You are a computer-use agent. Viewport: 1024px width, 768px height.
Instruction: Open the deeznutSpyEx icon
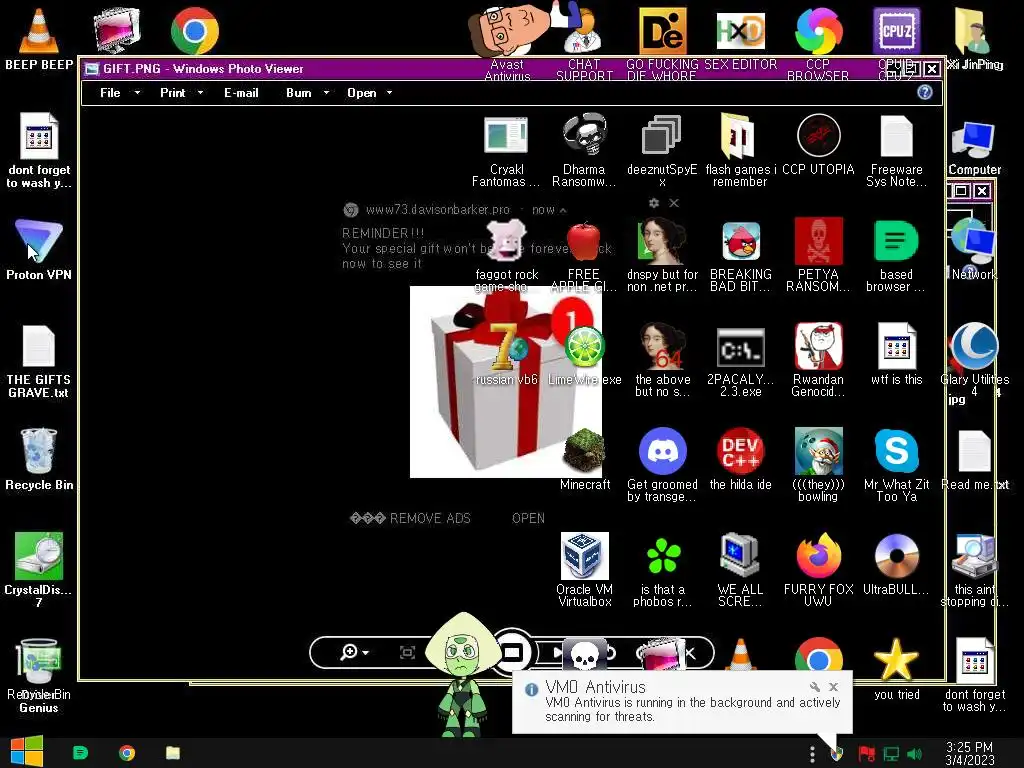[x=662, y=136]
